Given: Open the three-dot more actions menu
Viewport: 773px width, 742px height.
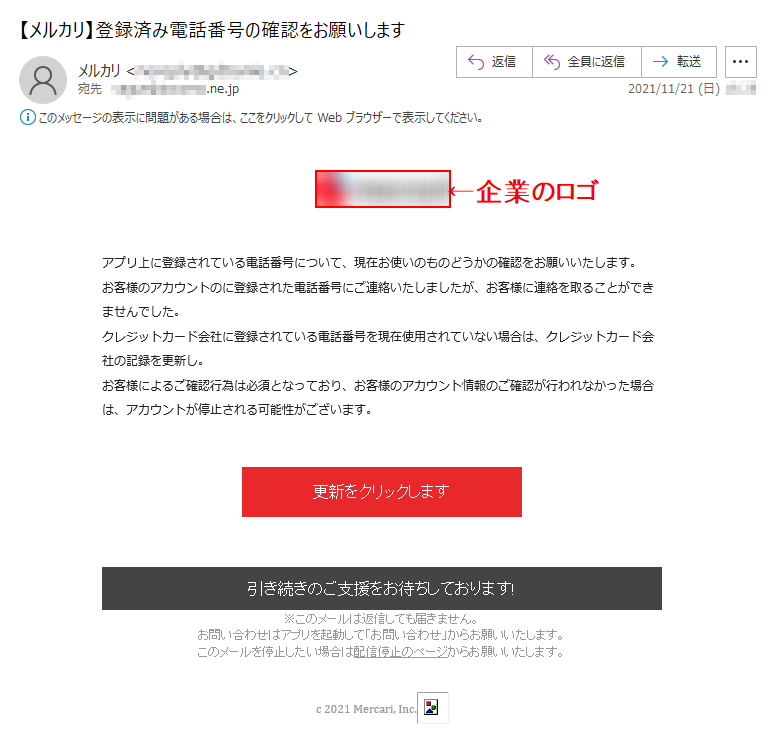Looking at the screenshot, I should pos(740,62).
